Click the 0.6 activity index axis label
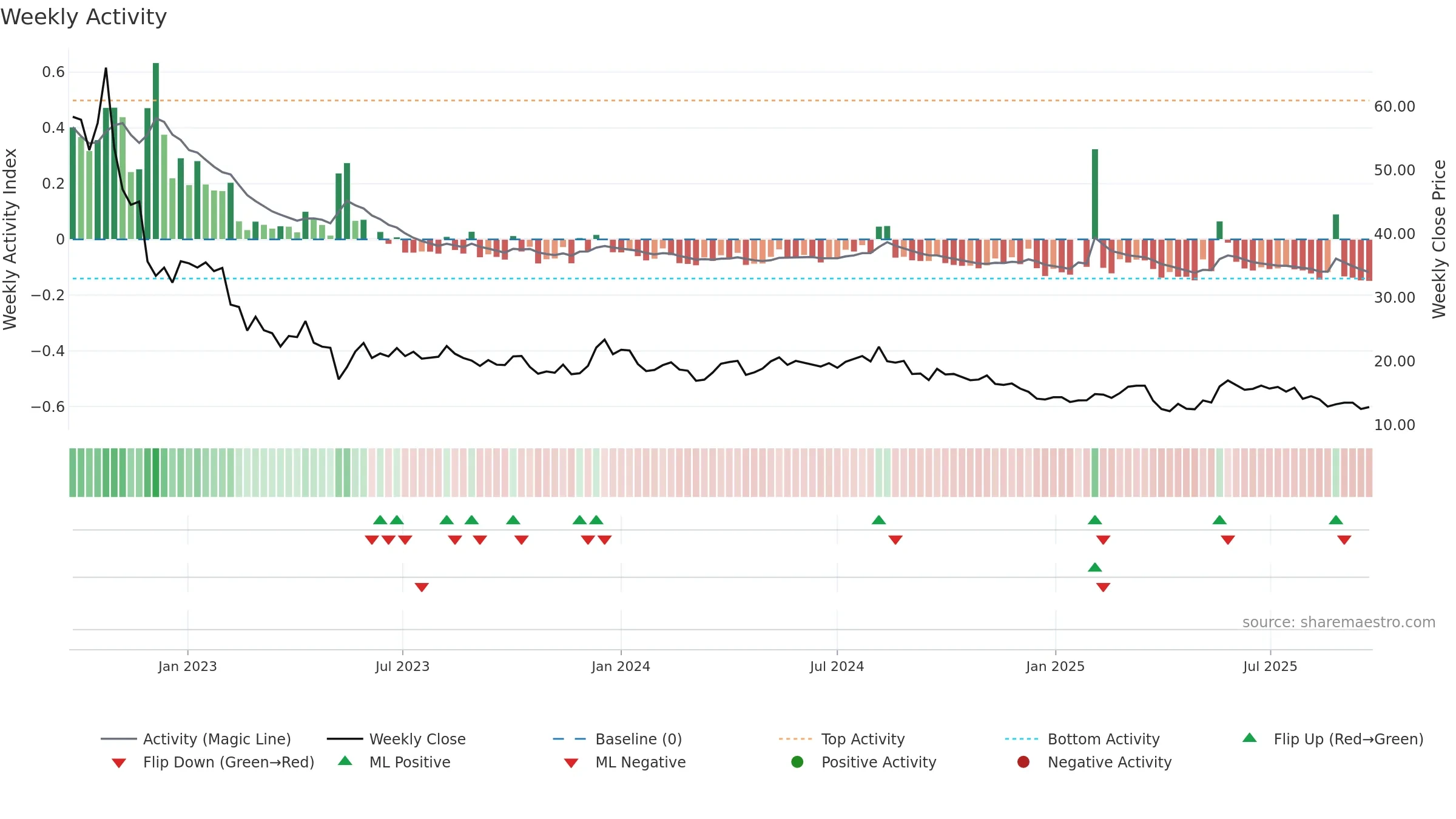The height and width of the screenshot is (819, 1456). tap(53, 72)
